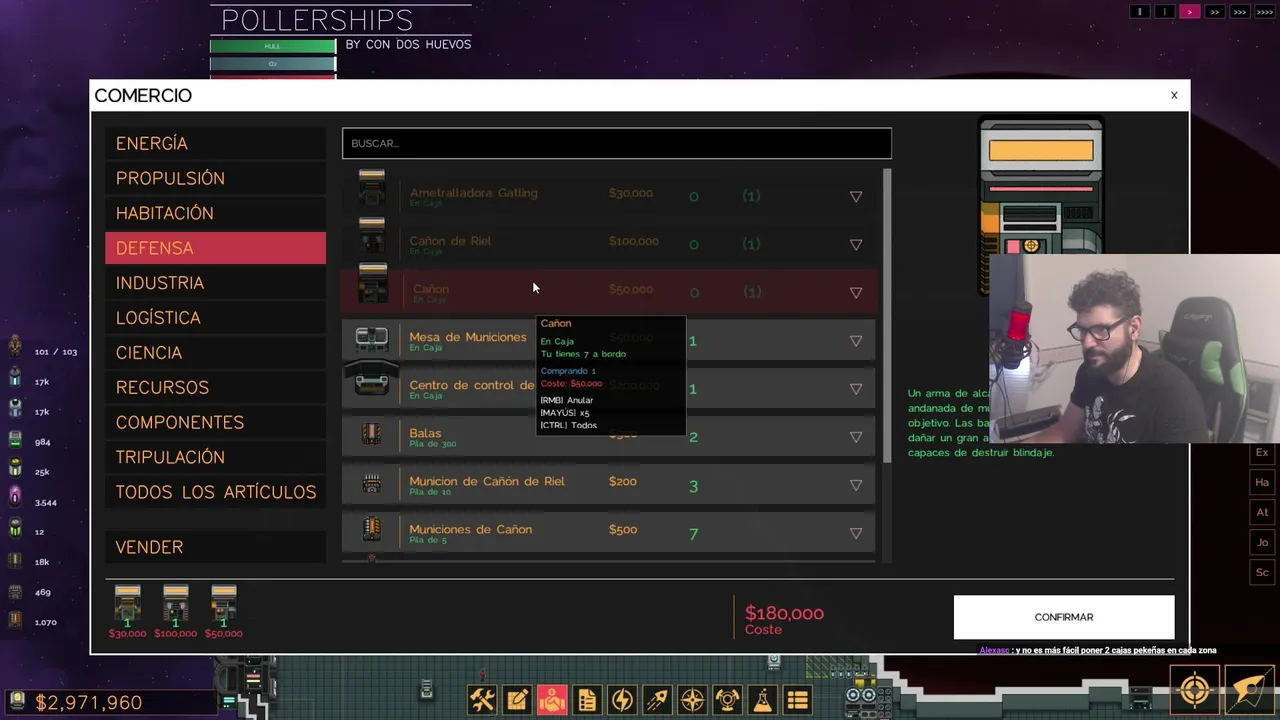
Task: Expand the Municiones de Cañon row arrow
Action: click(856, 533)
